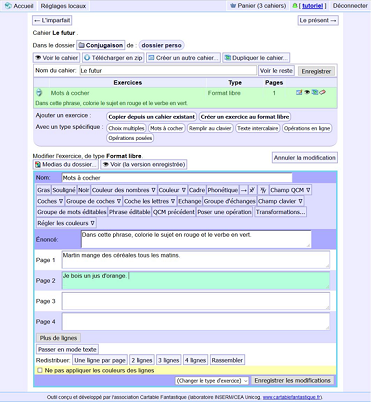Open the Panier (3 cahiers) basket

258,6
